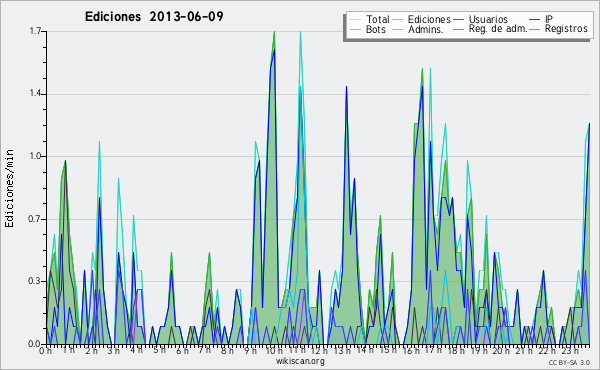Click the 'Total' legend label

(x=378, y=19)
